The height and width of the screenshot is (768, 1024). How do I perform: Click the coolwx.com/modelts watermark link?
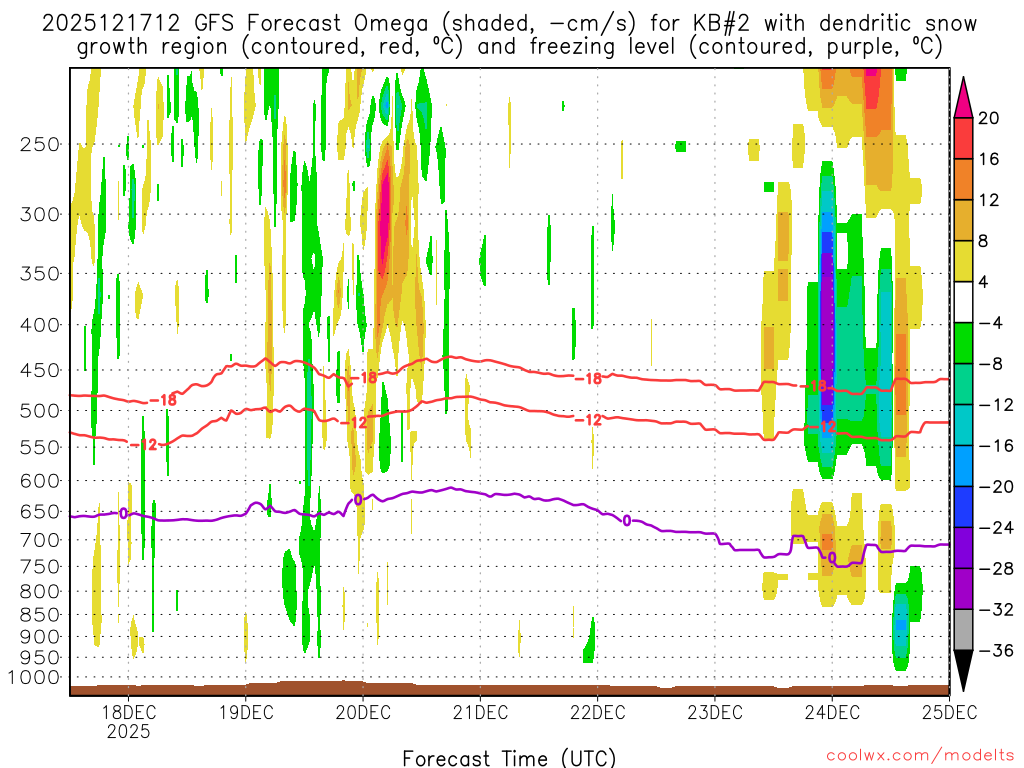tap(920, 756)
